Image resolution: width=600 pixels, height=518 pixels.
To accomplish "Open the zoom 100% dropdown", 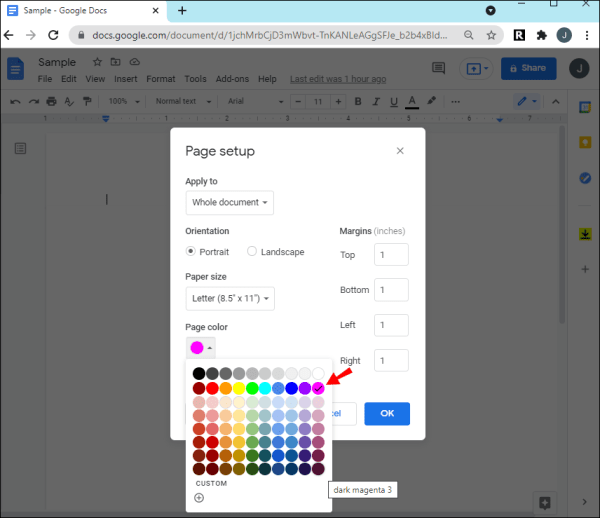I will [124, 101].
